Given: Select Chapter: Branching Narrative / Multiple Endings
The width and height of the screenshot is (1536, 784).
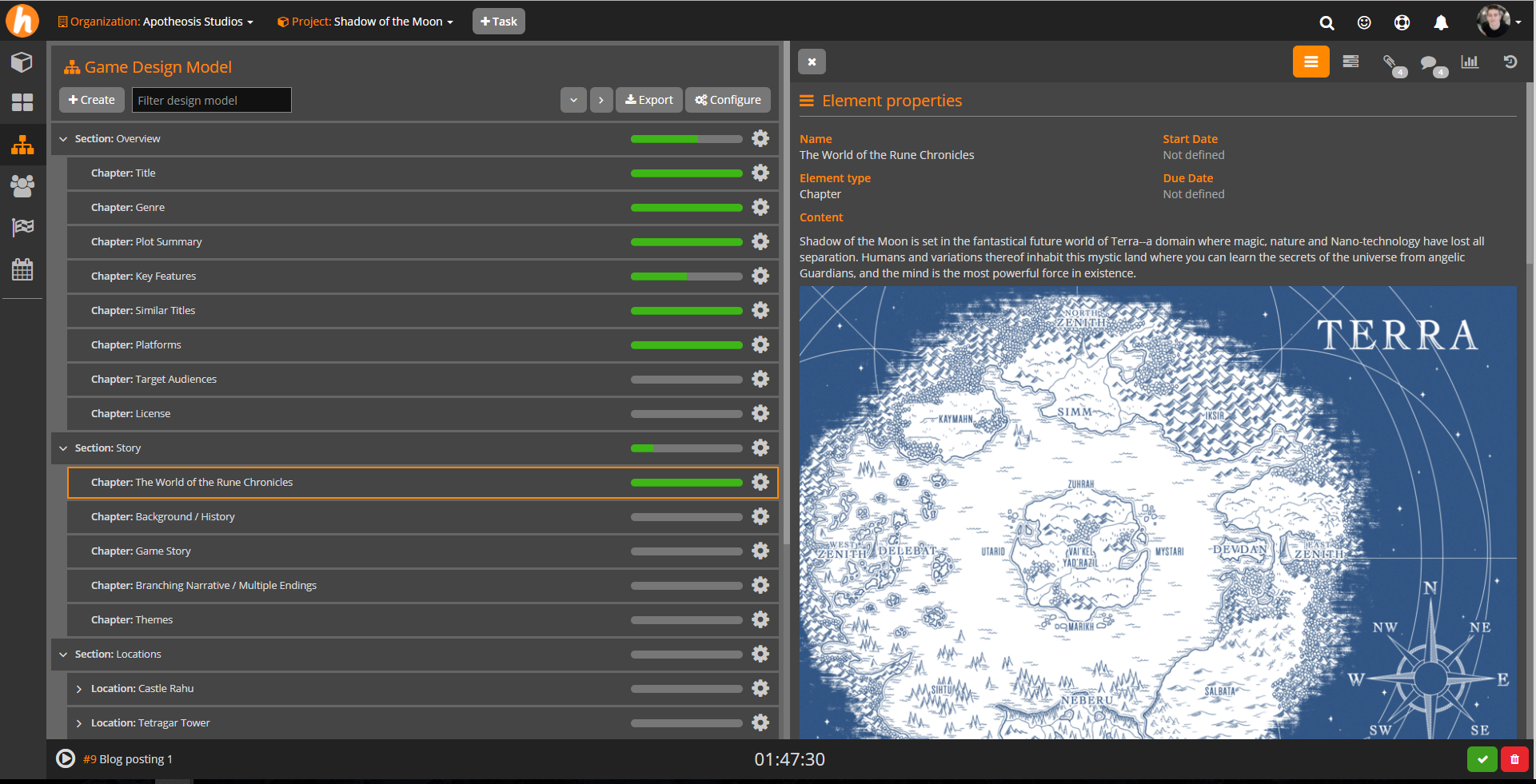Looking at the screenshot, I should coord(422,585).
